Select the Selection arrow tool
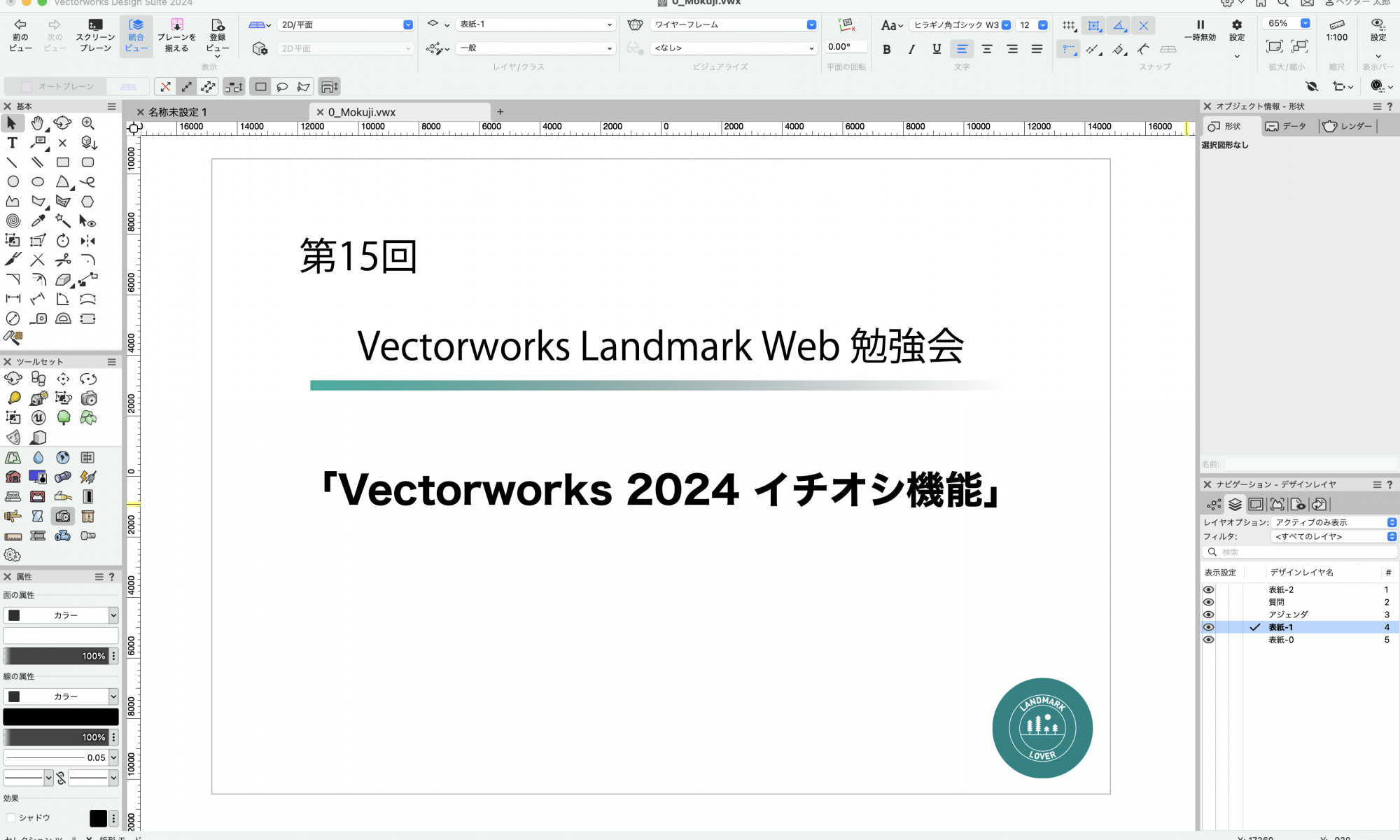1400x840 pixels. coord(12,123)
